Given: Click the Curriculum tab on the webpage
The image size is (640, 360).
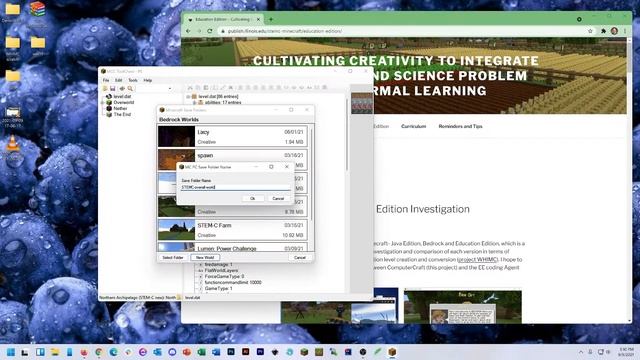Looking at the screenshot, I should click(413, 127).
